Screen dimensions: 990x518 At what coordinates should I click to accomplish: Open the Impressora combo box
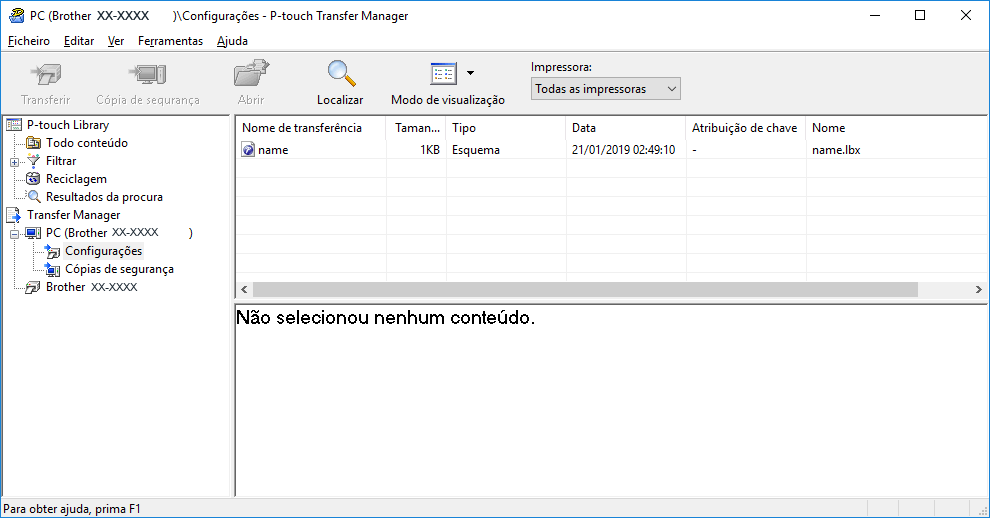(605, 89)
